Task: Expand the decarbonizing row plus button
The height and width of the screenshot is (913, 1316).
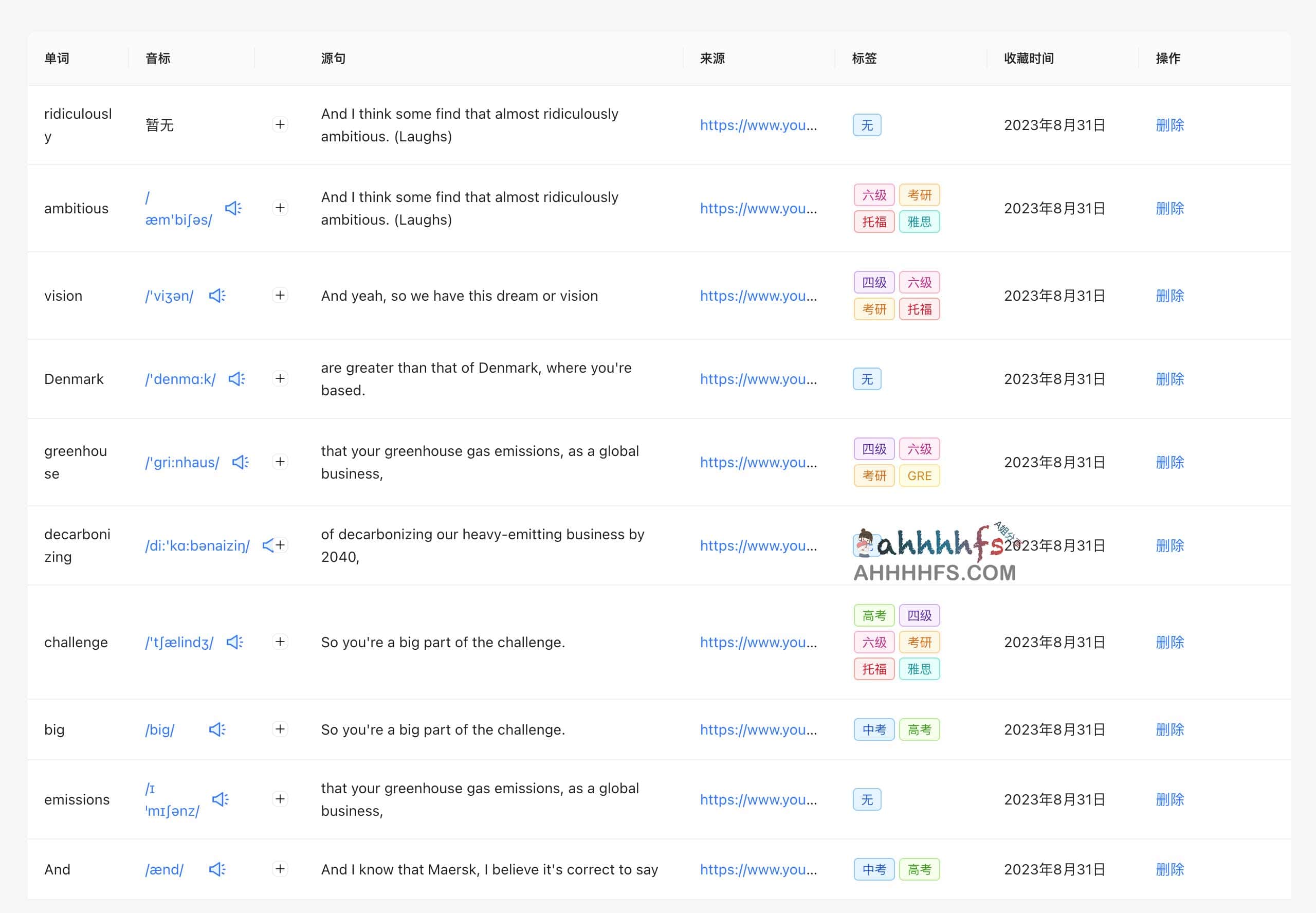Action: tap(281, 545)
